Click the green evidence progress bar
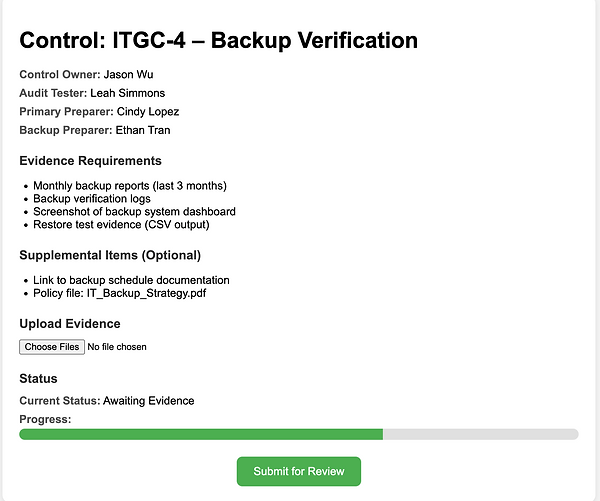Image resolution: width=600 pixels, height=501 pixels. click(x=201, y=434)
